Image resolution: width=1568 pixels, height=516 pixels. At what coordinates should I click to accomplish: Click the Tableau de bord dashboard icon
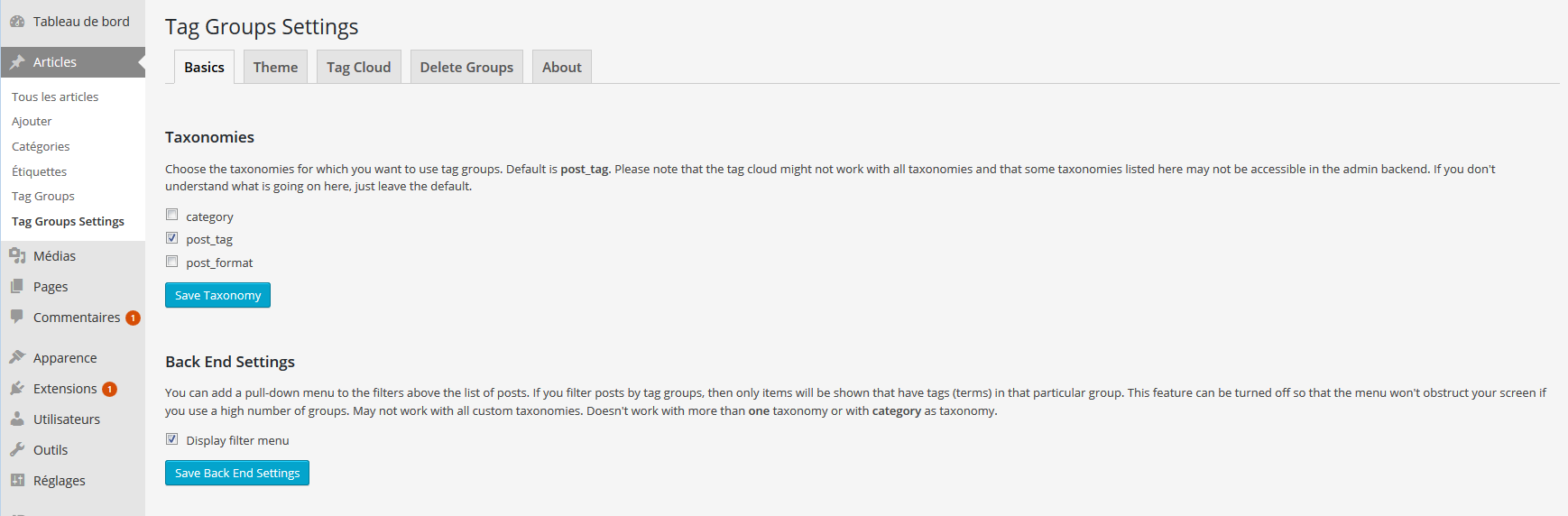tap(17, 22)
